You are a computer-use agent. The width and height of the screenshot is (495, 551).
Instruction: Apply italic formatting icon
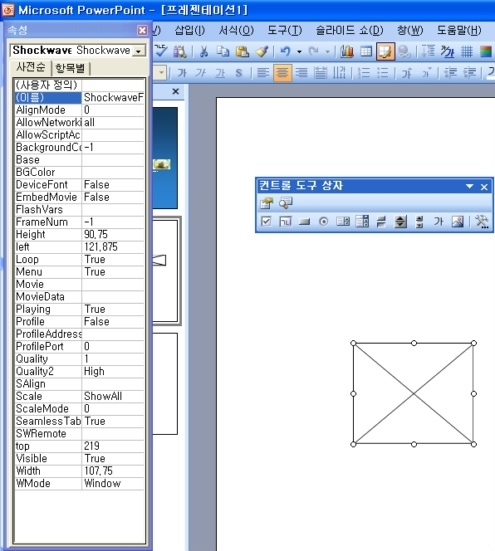[201, 73]
